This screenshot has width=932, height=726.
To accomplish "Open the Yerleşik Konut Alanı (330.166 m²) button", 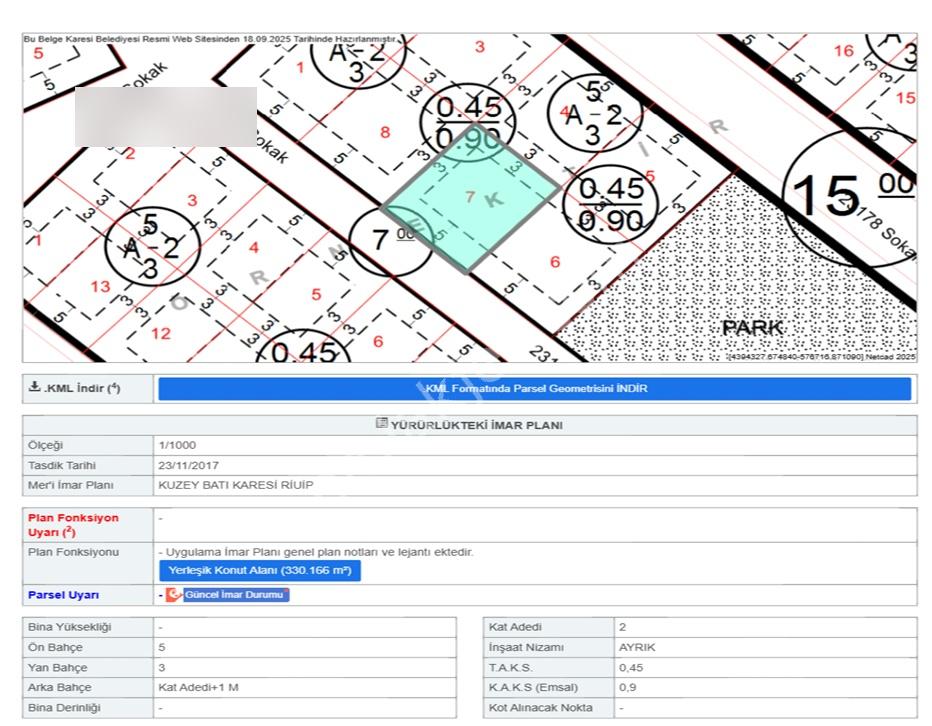I will pyautogui.click(x=260, y=570).
